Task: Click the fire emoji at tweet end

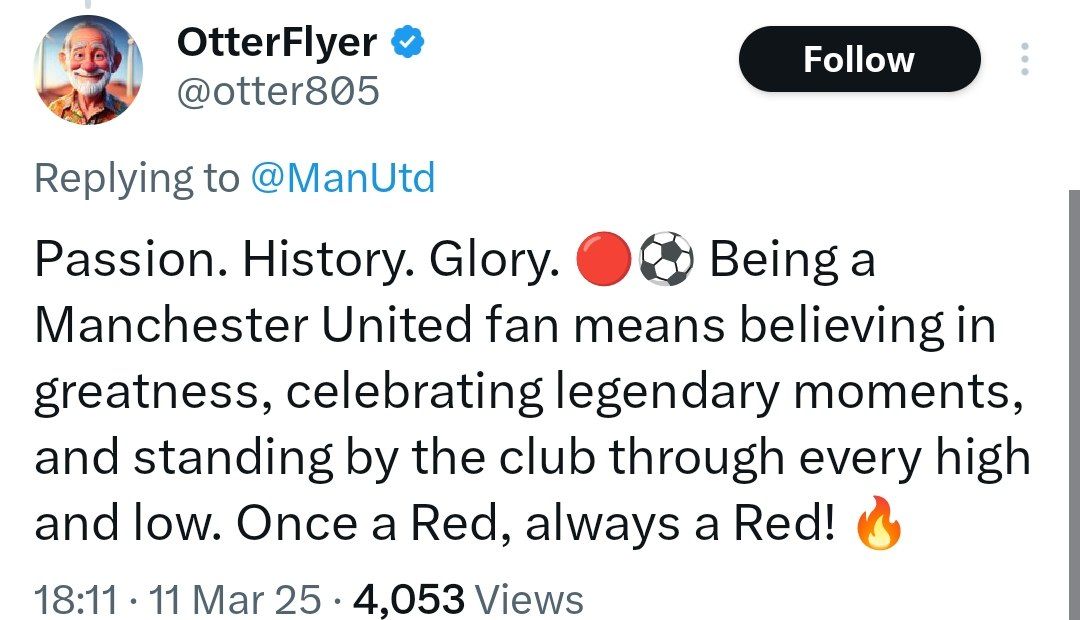Action: tap(878, 523)
